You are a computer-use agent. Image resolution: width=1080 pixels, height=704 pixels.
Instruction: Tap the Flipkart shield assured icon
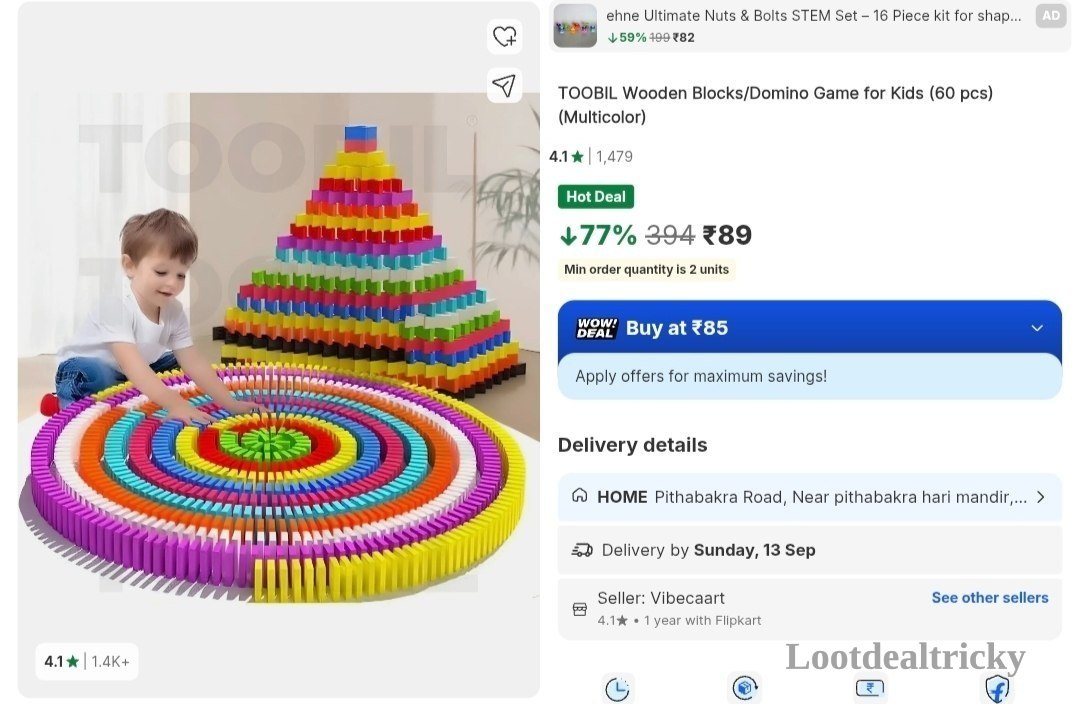(x=997, y=688)
